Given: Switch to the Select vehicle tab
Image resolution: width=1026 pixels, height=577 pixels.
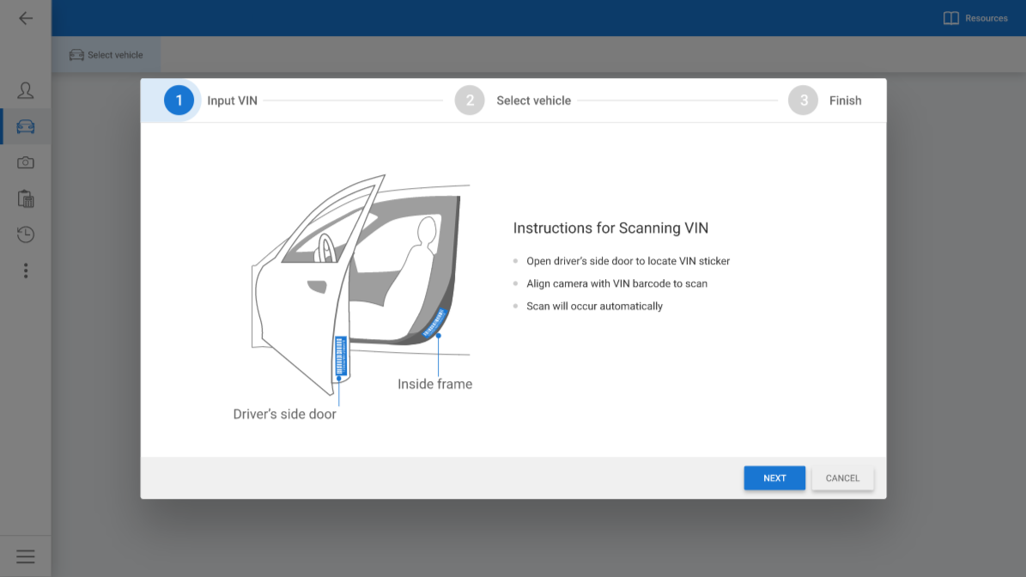Looking at the screenshot, I should tap(106, 55).
